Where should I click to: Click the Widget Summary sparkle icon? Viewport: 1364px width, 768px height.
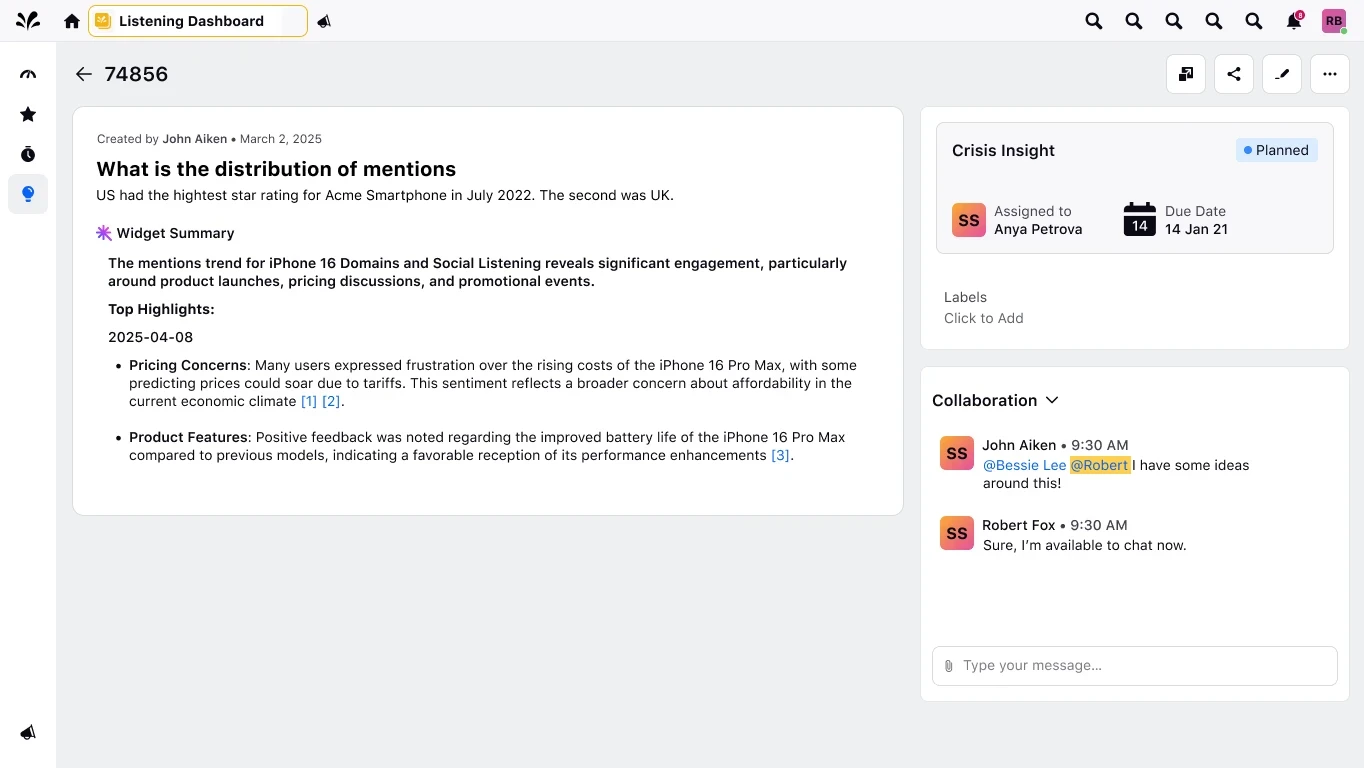click(104, 233)
